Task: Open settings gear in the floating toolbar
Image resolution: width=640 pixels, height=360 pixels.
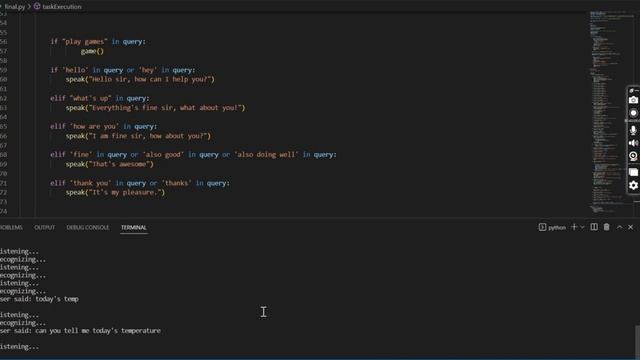Action: (633, 185)
